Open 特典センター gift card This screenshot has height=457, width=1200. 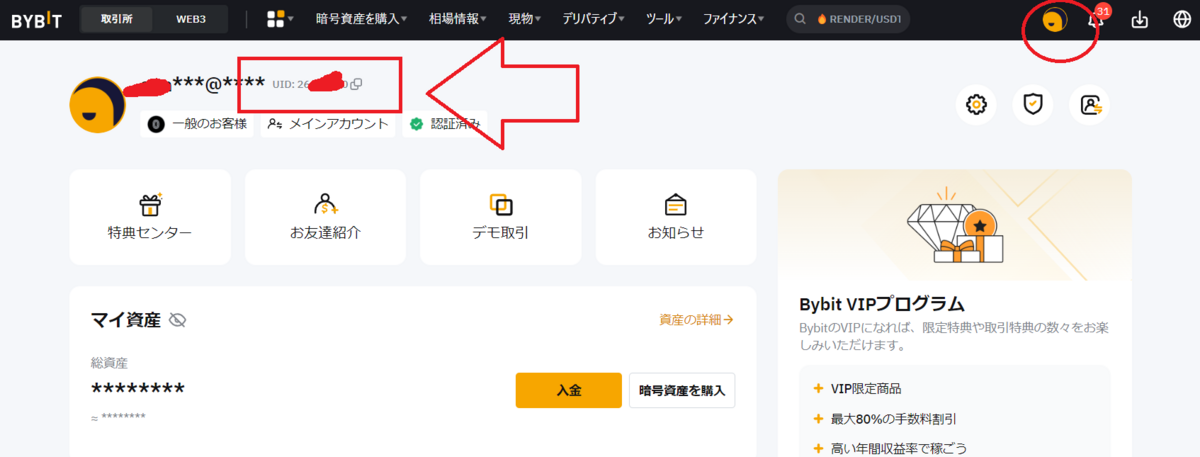coord(150,218)
